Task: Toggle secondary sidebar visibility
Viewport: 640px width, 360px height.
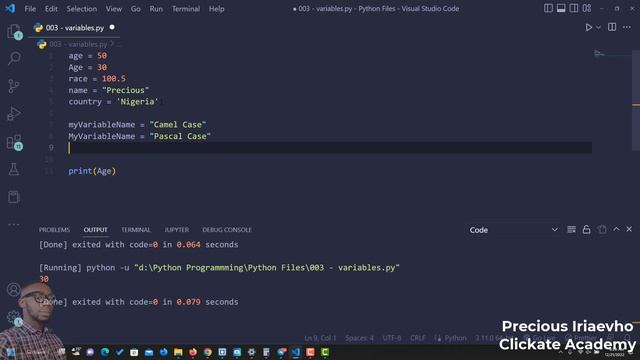Action: (x=573, y=8)
